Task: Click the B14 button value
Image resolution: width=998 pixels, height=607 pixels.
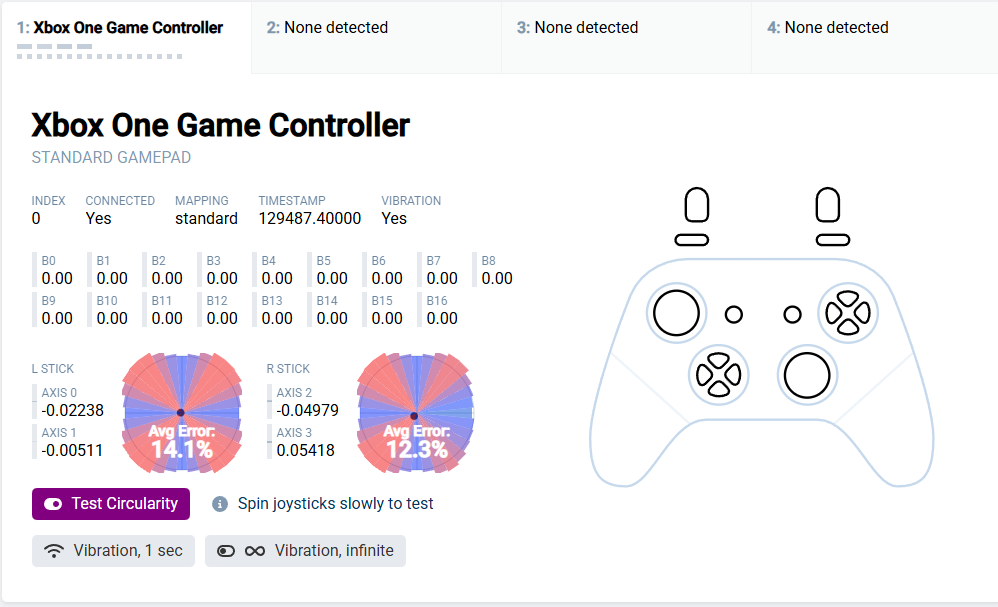Action: click(x=332, y=318)
